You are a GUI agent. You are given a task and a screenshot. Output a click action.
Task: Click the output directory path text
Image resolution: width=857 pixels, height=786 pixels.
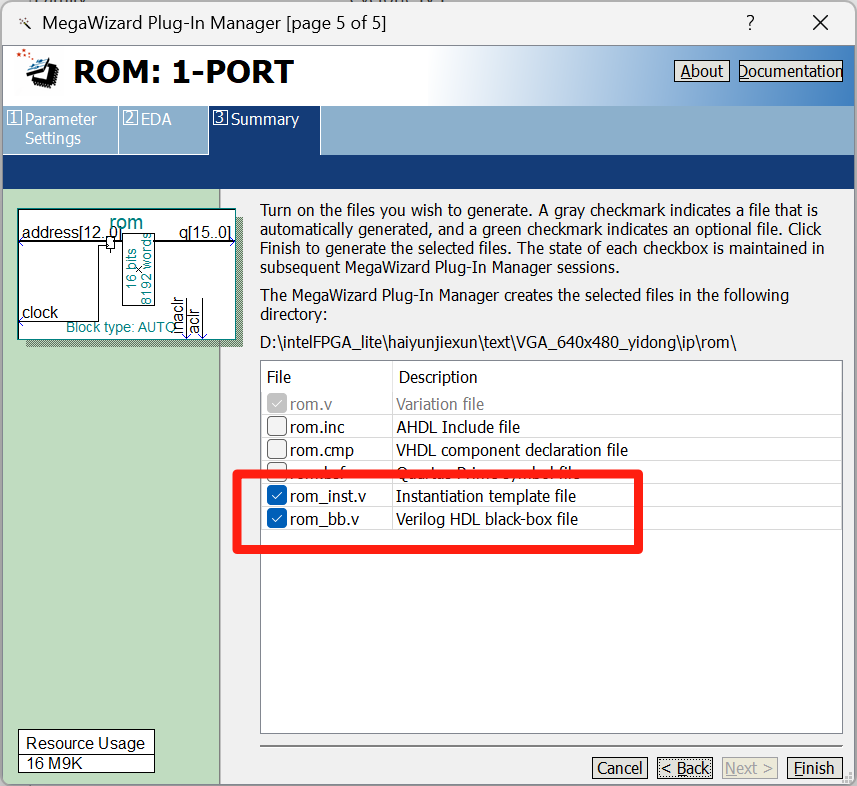498,343
